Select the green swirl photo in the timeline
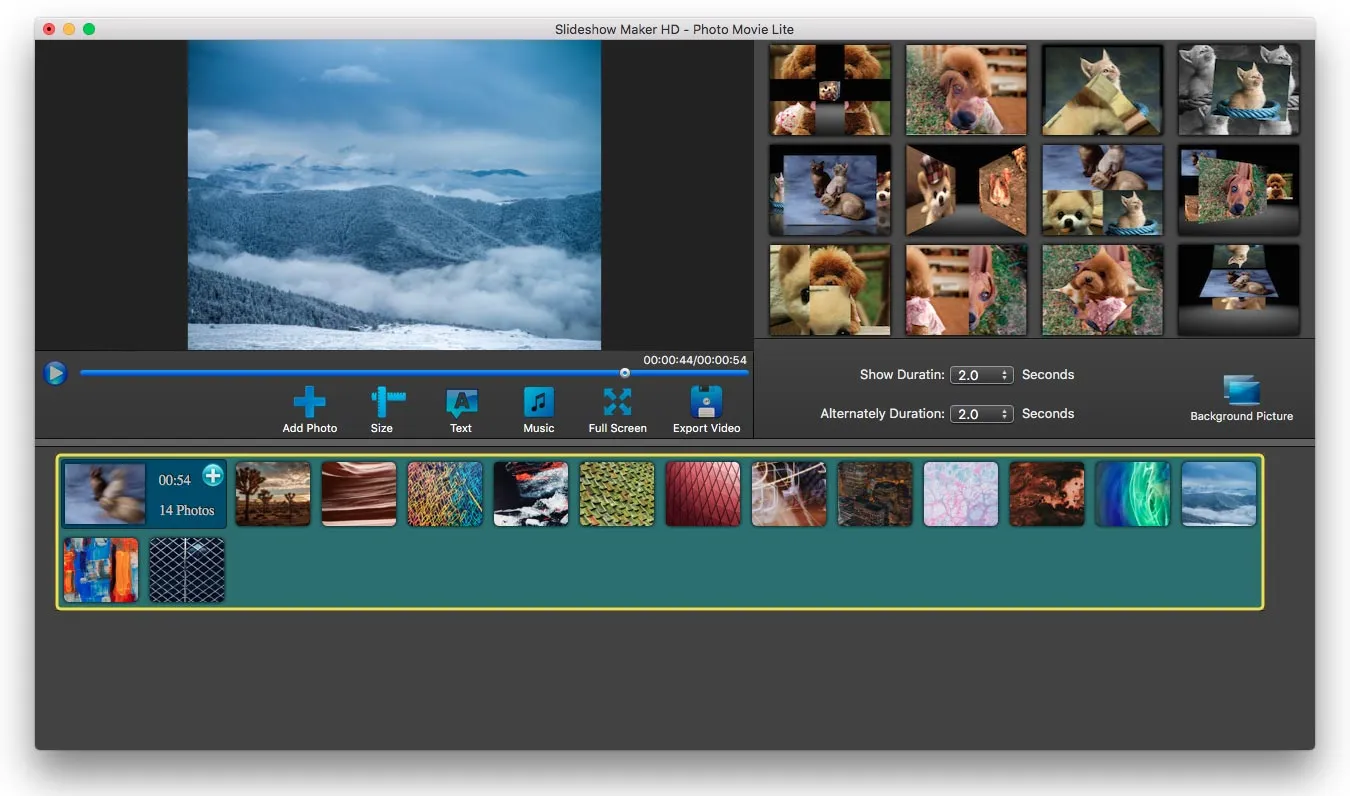This screenshot has height=796, width=1350. coord(1132,493)
